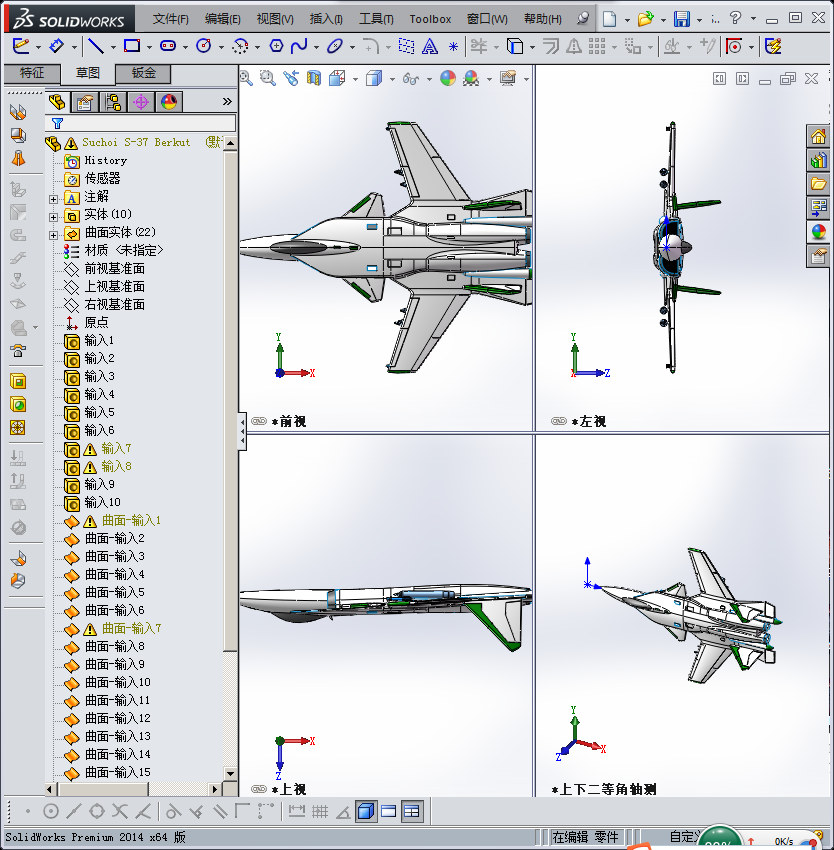This screenshot has width=834, height=850.
Task: Toggle the grid snap icon in bottom toolbar
Action: (x=320, y=811)
